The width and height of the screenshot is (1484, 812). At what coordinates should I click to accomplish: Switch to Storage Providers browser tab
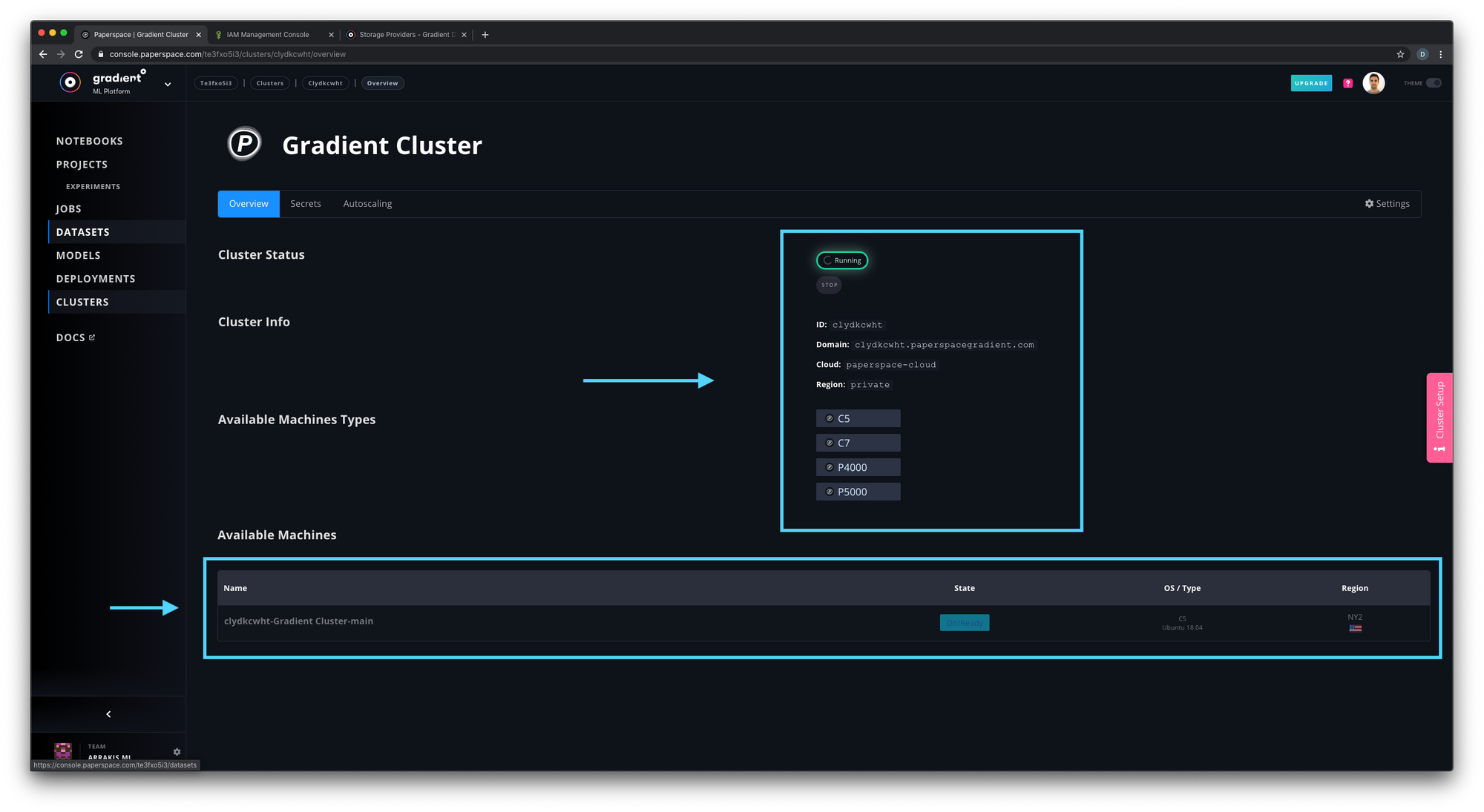coord(407,34)
